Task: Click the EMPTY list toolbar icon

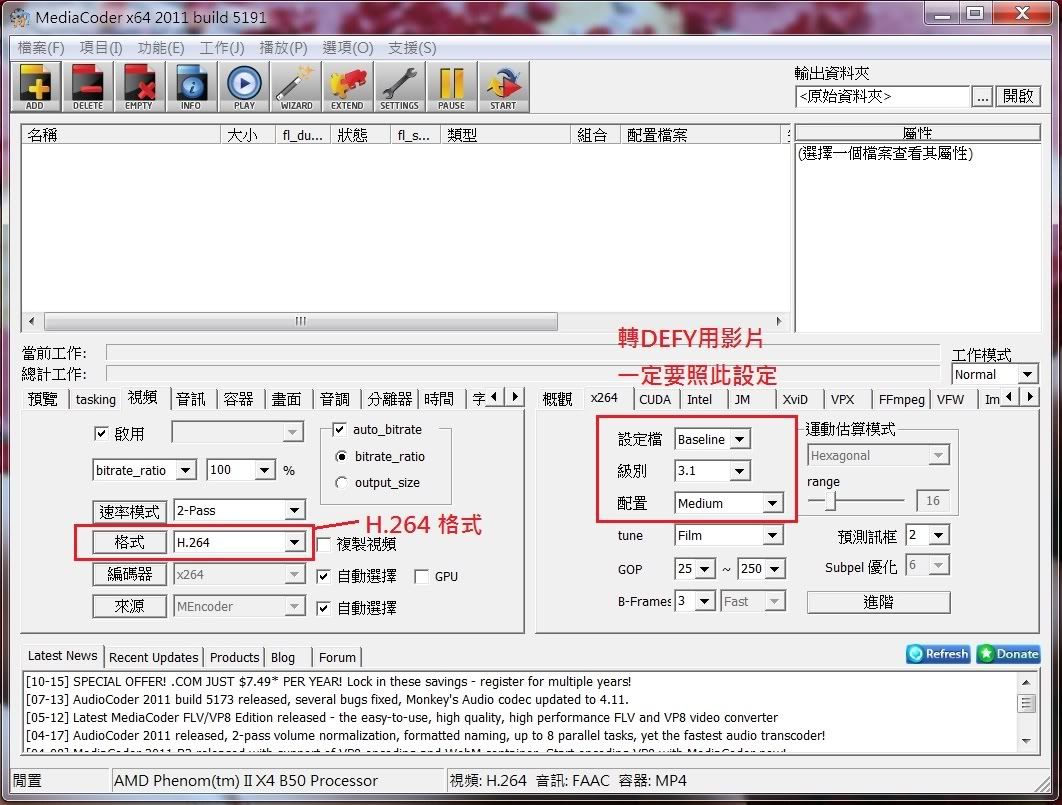Action: (x=140, y=87)
